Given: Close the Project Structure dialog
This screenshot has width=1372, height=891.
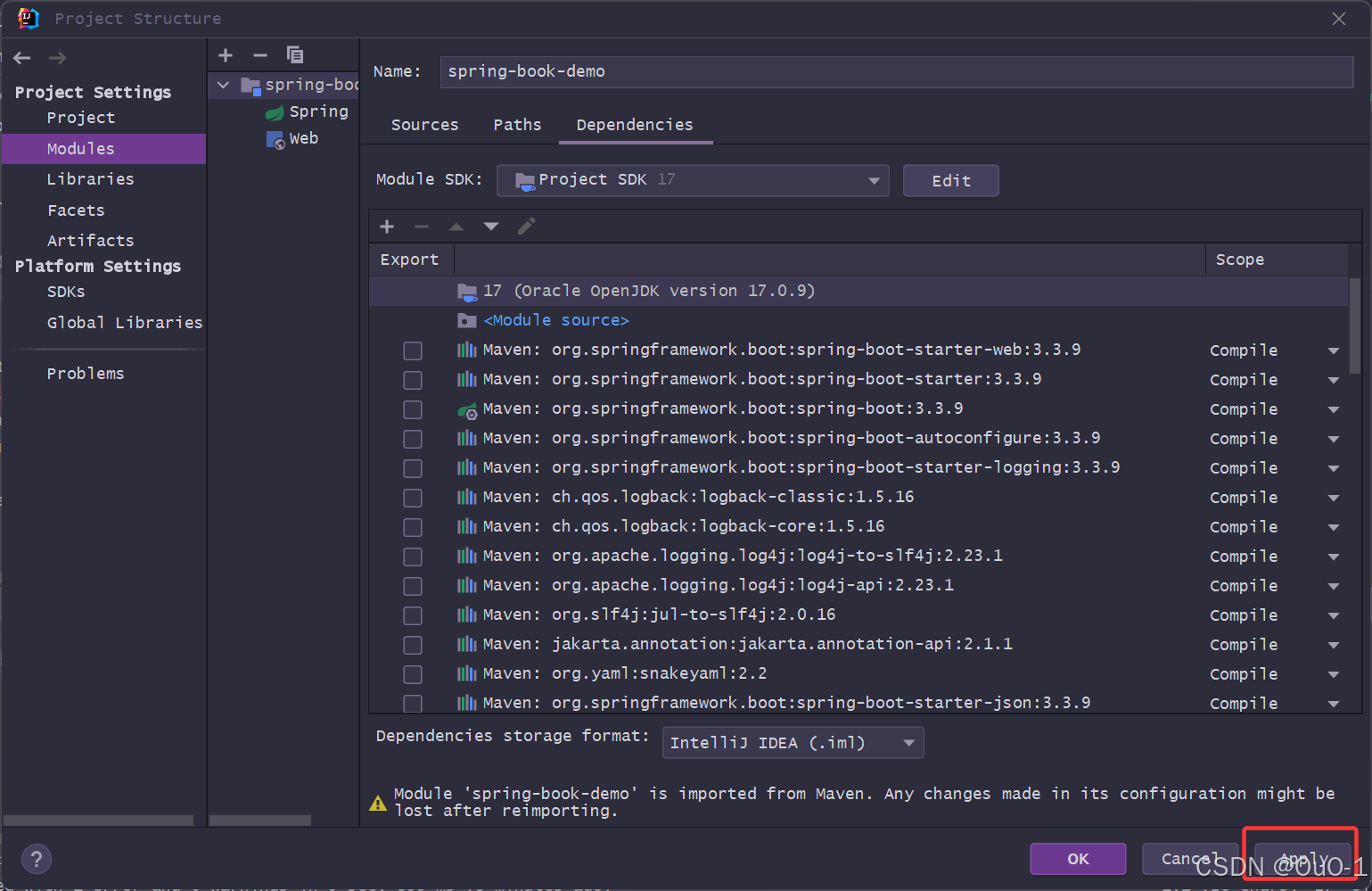Looking at the screenshot, I should (1339, 19).
